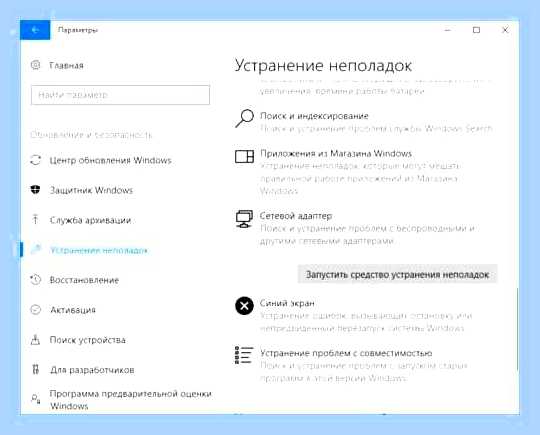
Task: Click the Сетевой адаптер description text
Action: point(367,235)
